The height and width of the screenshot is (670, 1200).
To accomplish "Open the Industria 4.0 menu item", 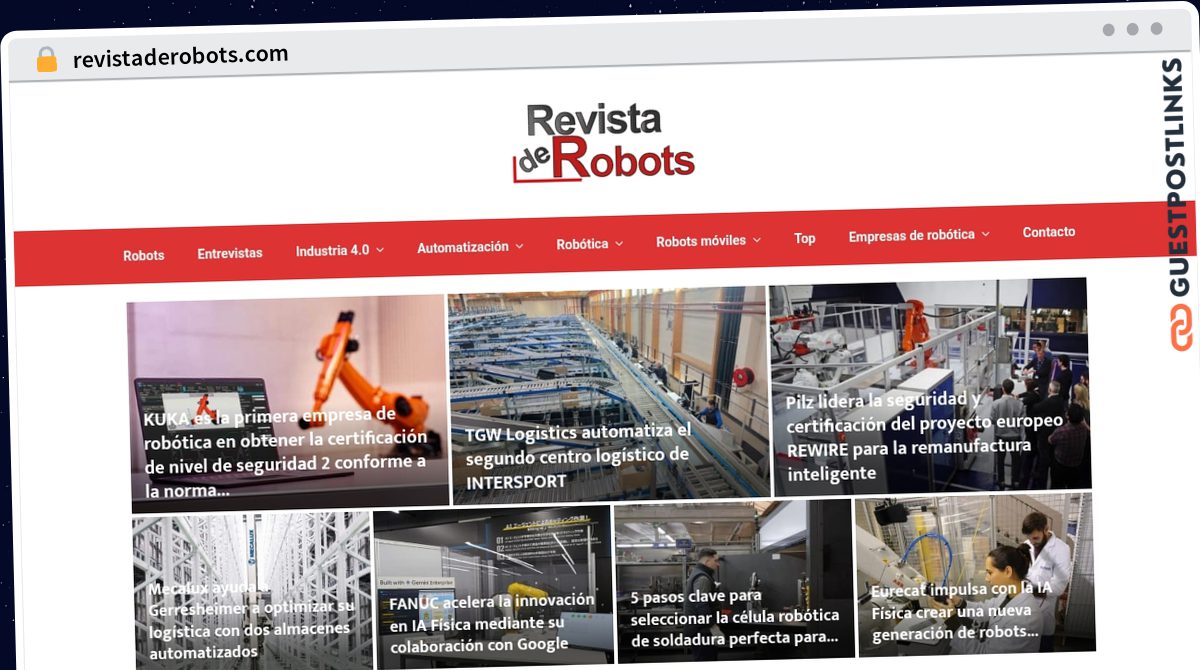I will tap(332, 250).
